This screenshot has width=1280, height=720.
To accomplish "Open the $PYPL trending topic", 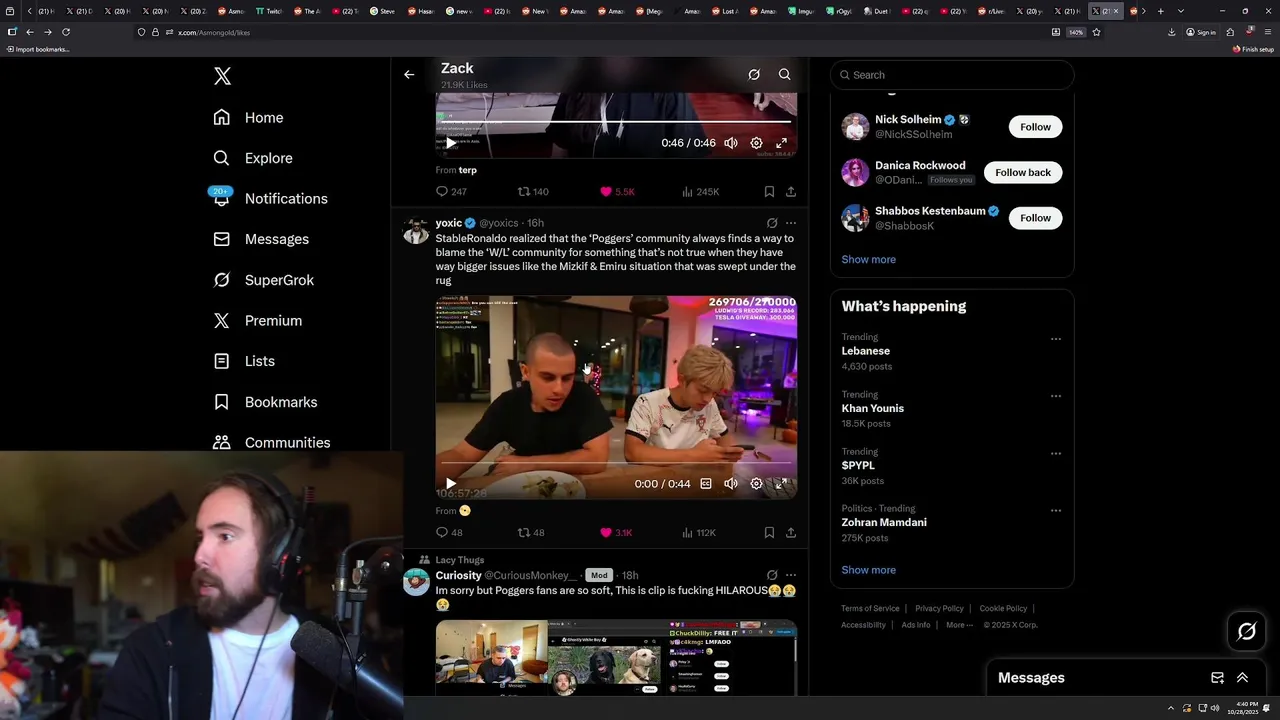I will pos(858,465).
